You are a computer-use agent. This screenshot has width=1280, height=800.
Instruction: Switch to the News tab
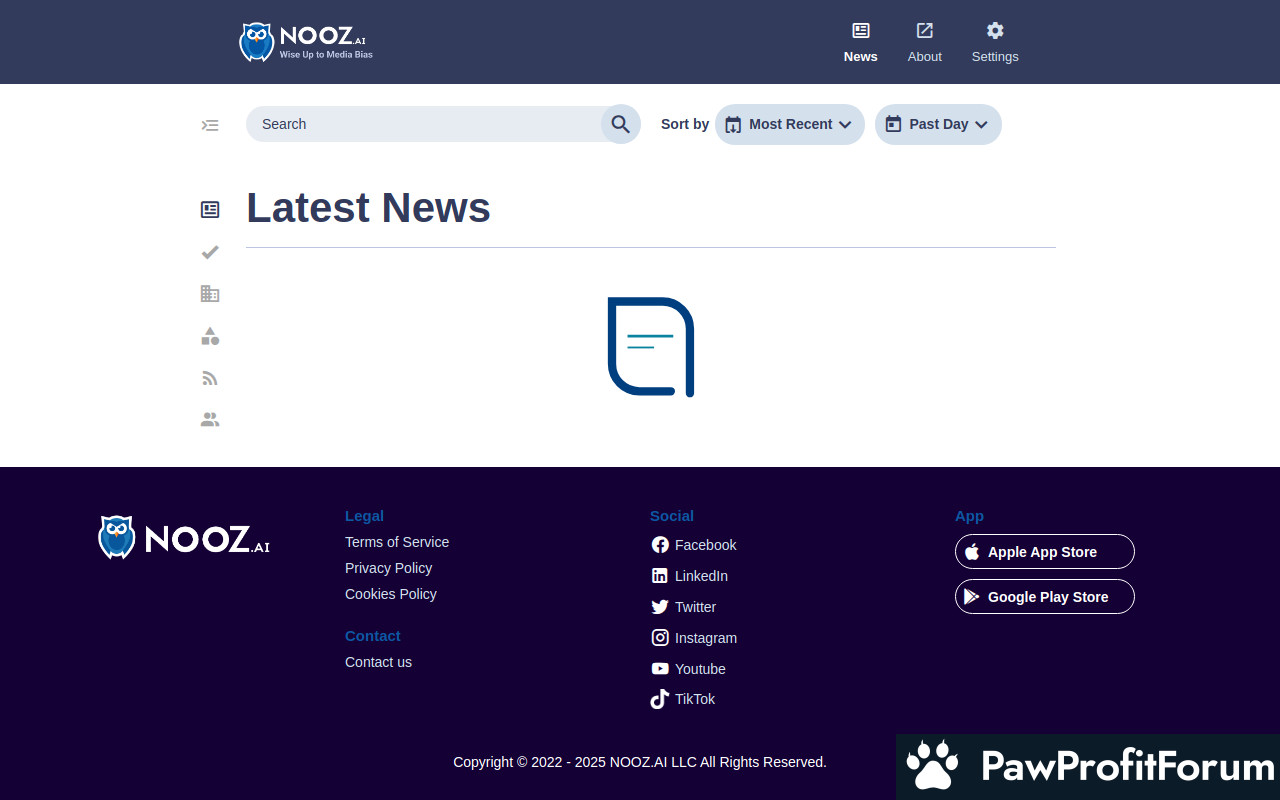(x=860, y=43)
